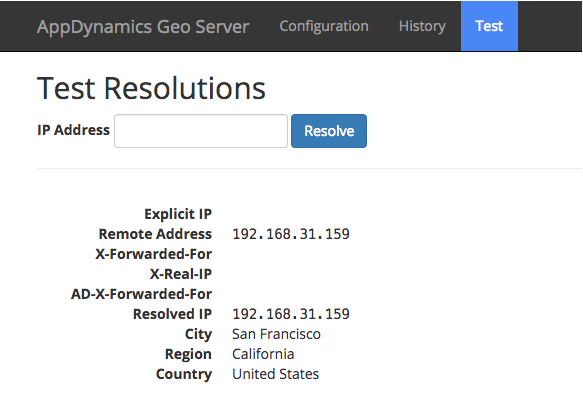Click the Explicit IP label
This screenshot has width=583, height=418.
(178, 214)
